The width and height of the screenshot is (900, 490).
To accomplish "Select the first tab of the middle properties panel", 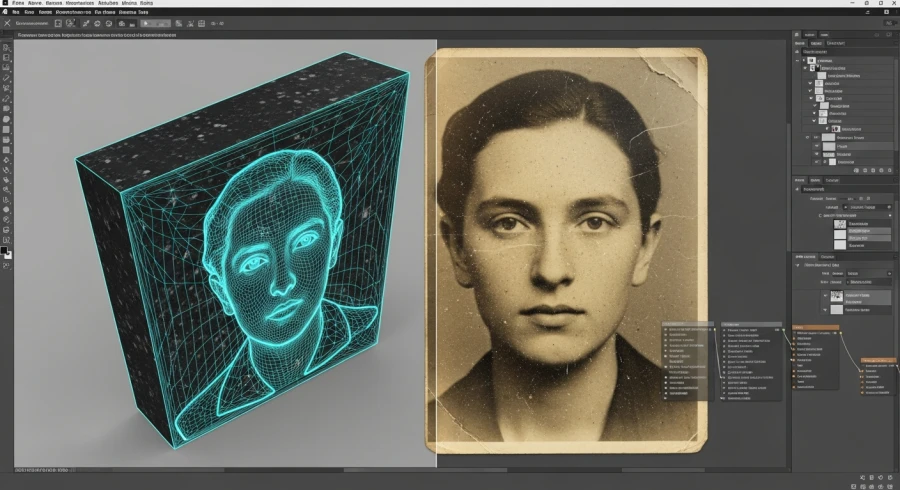I will [x=800, y=180].
